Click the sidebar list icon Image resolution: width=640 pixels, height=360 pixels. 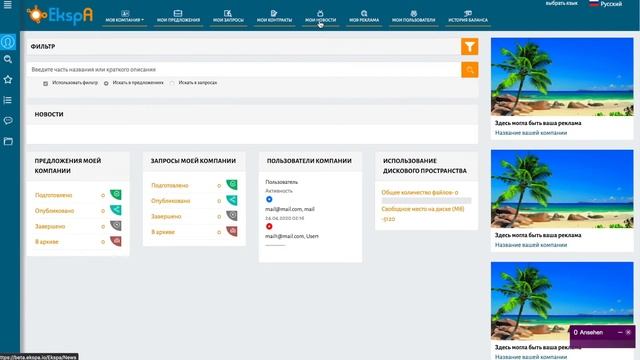tap(8, 100)
